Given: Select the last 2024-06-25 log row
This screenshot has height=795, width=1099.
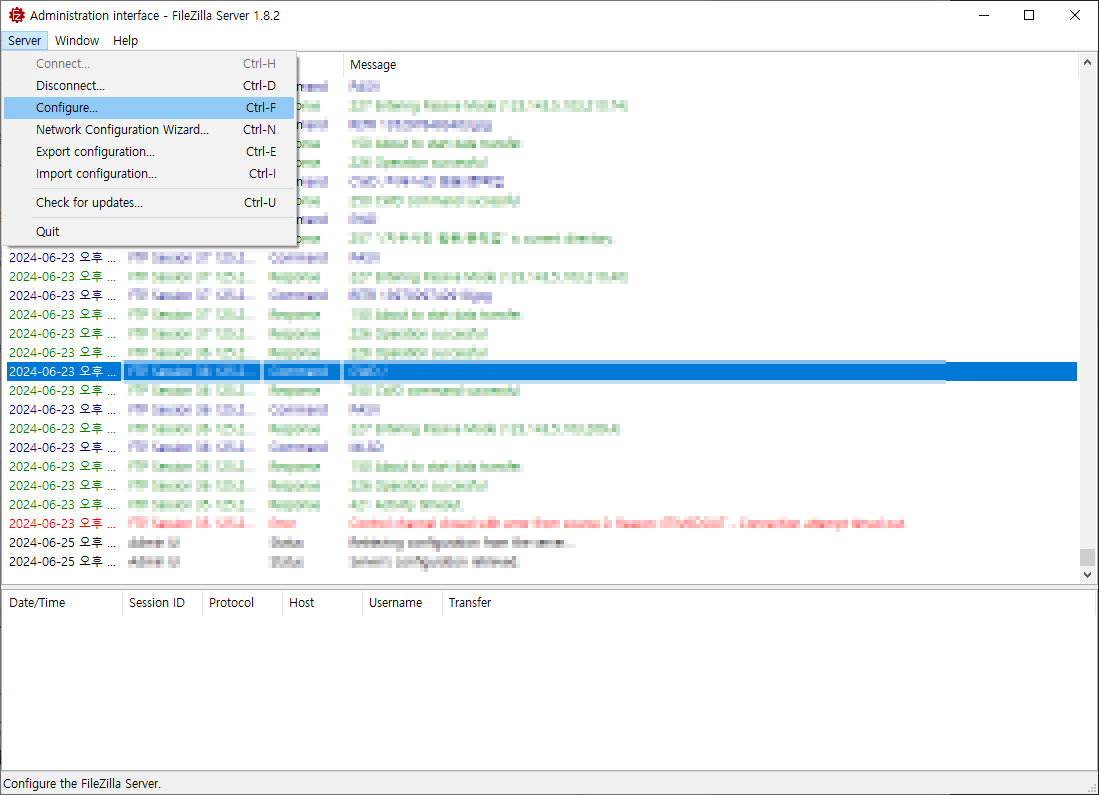Looking at the screenshot, I should click(x=541, y=562).
